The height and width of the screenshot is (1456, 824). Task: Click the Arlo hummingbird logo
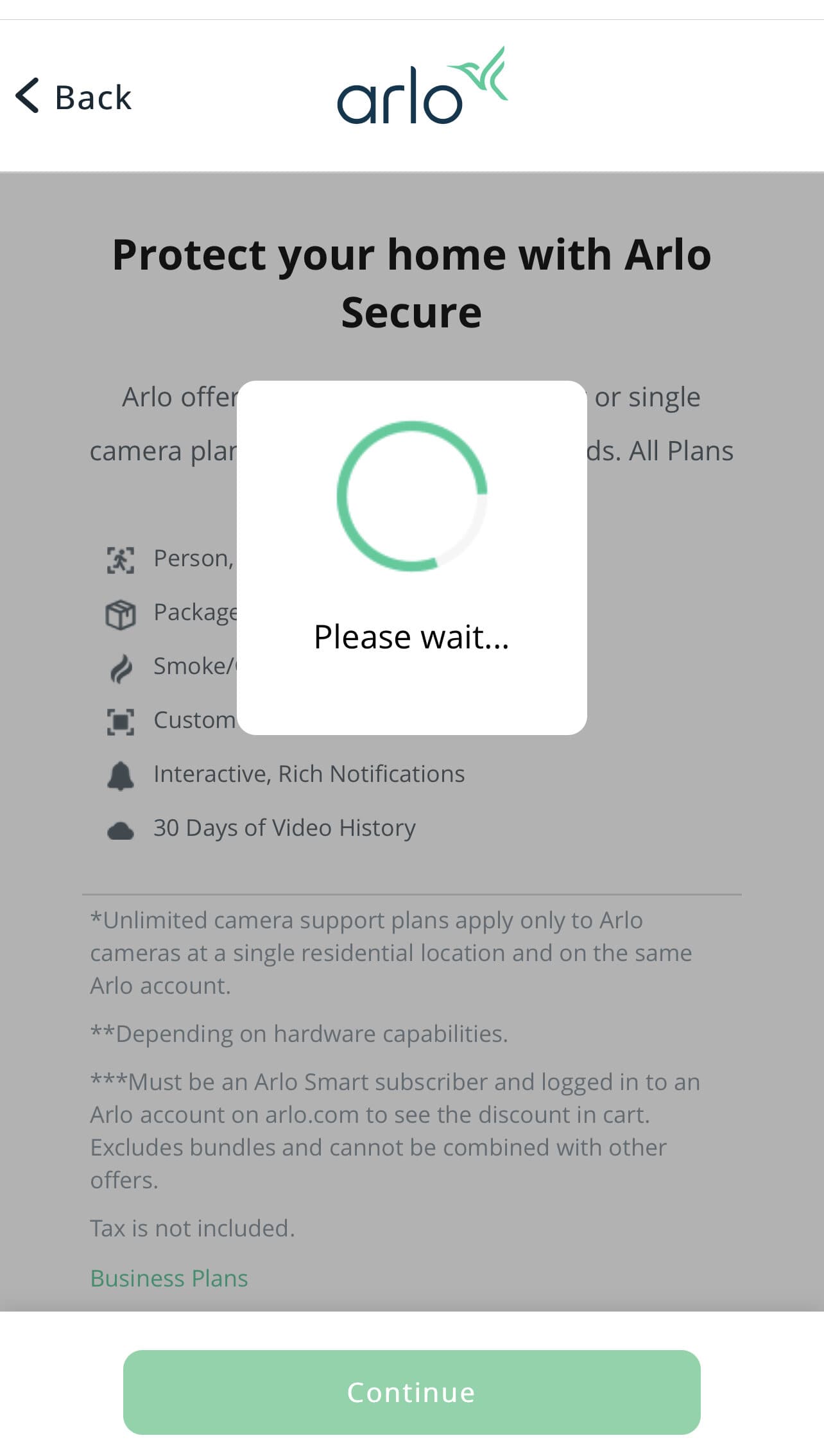[x=422, y=89]
